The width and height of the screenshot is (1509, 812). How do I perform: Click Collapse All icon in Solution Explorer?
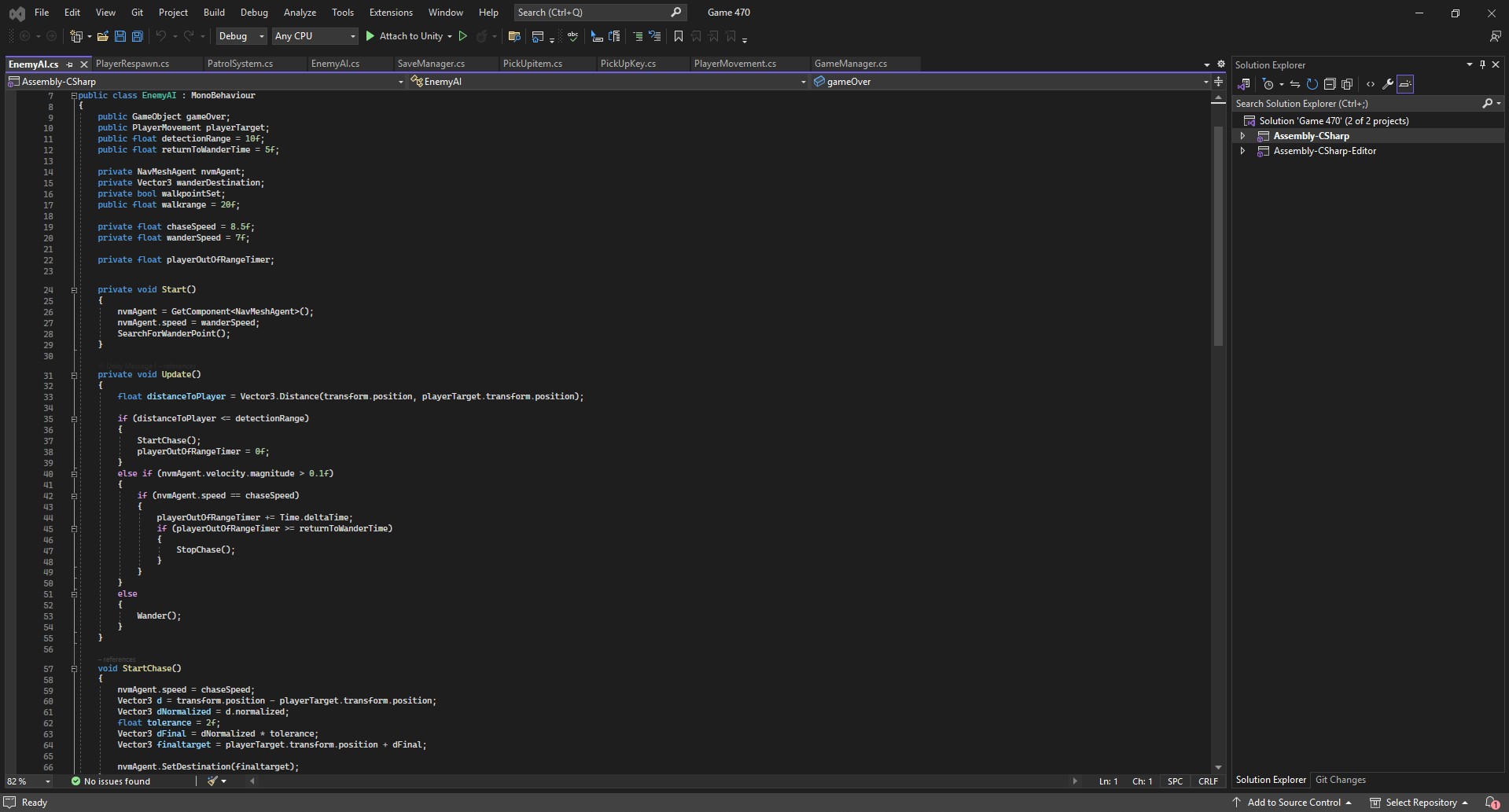pos(1330,84)
